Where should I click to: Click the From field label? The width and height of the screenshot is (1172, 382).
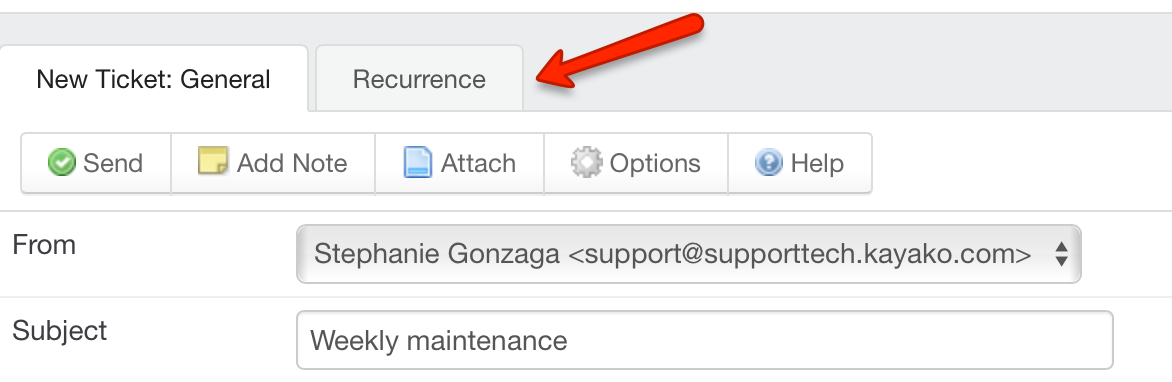coord(44,244)
